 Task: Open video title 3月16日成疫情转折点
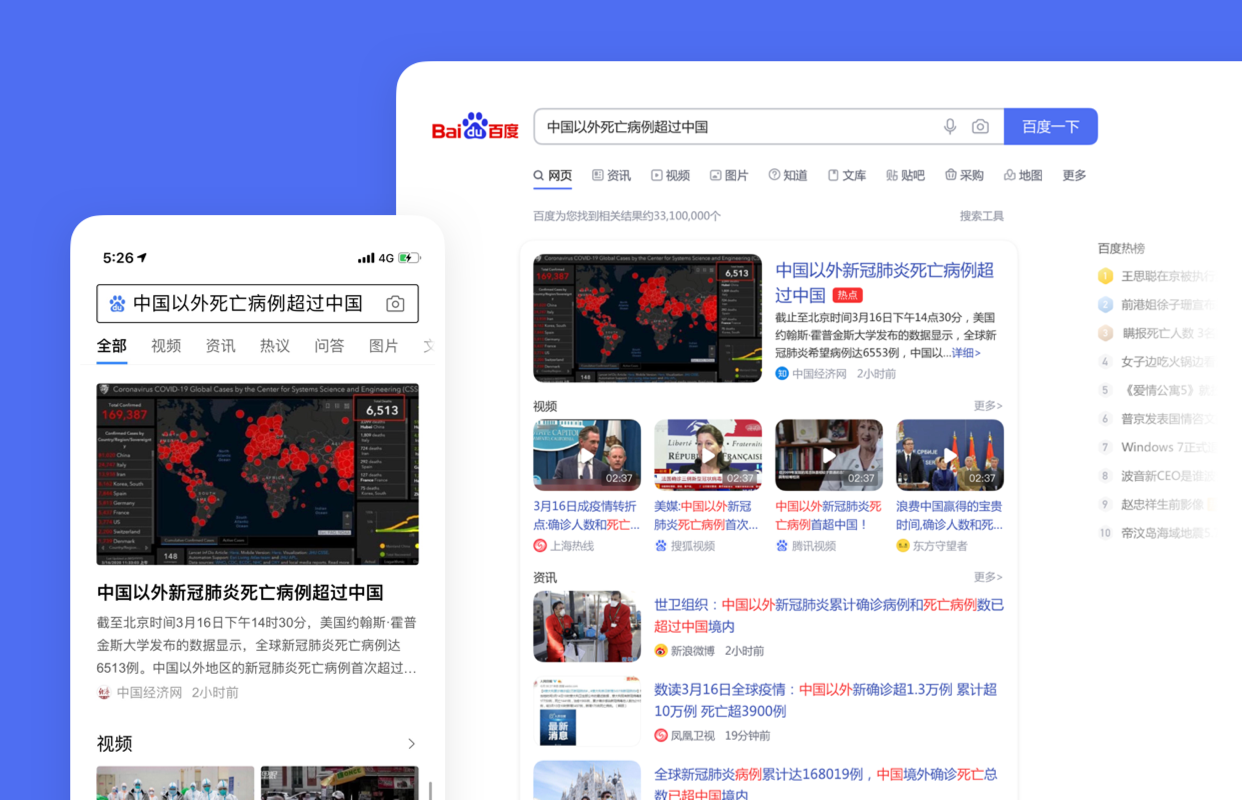pos(587,515)
